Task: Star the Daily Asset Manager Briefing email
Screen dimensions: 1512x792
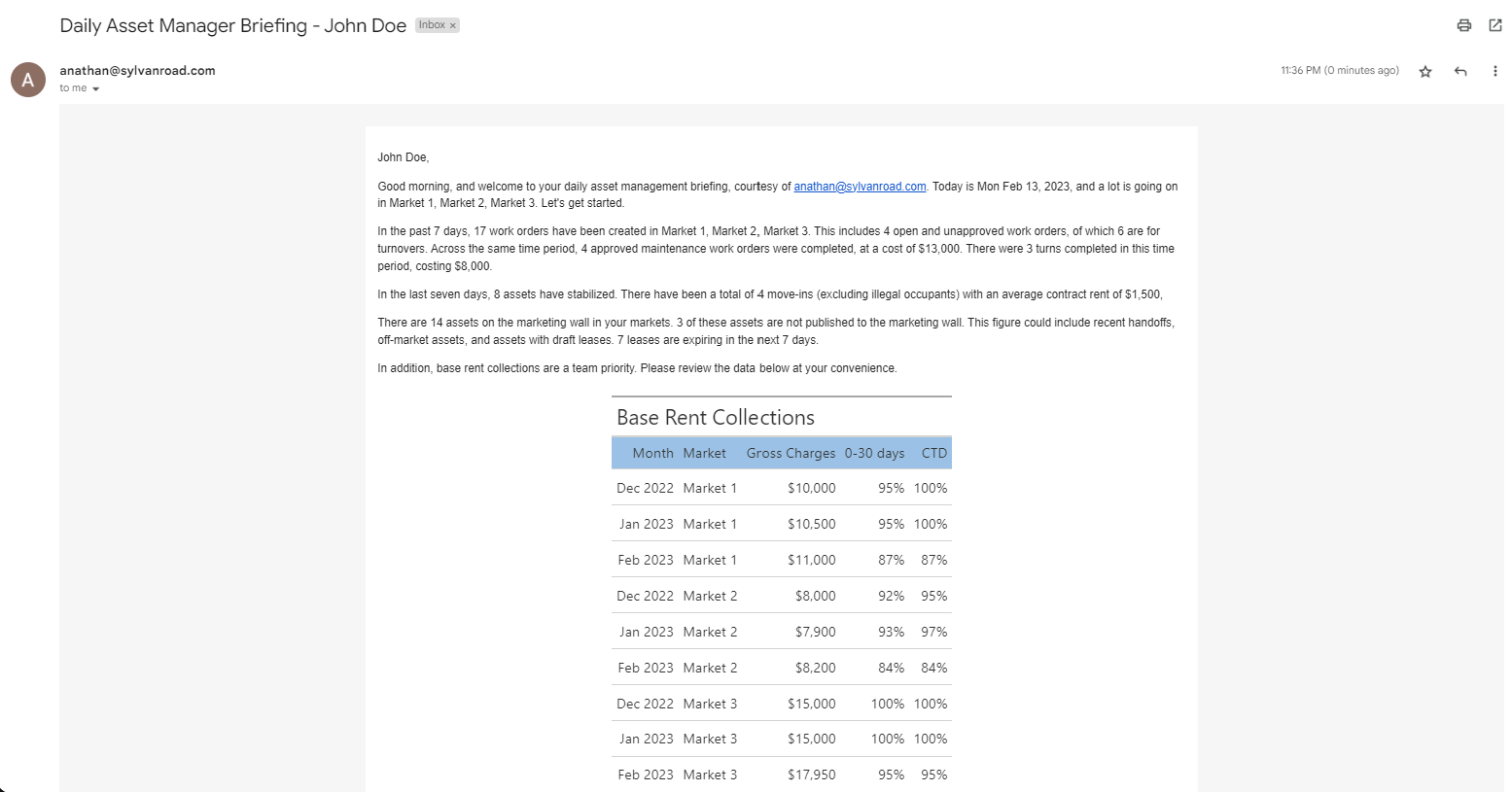Action: coord(1425,71)
